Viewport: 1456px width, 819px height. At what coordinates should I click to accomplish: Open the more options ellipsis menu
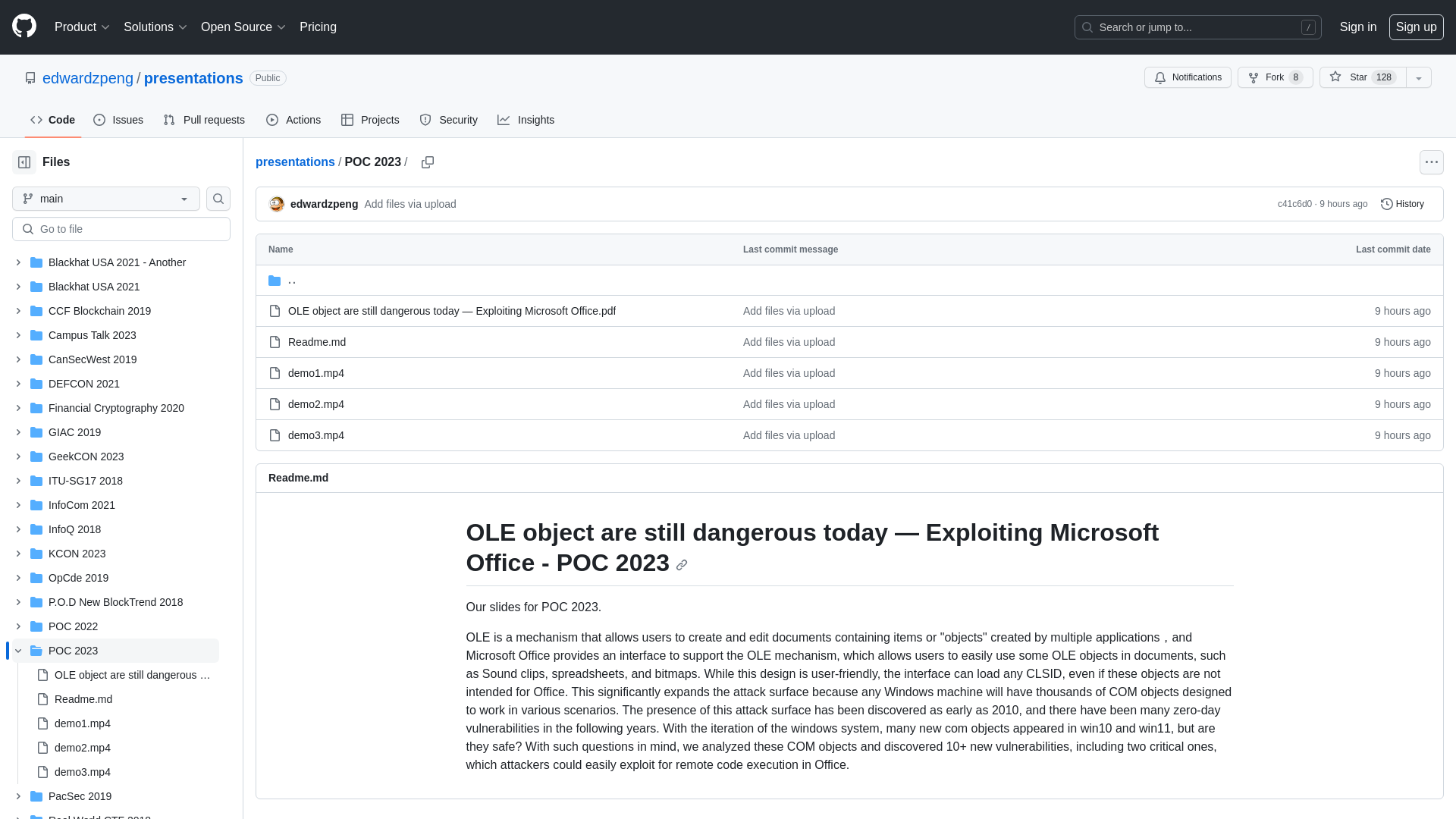point(1431,162)
